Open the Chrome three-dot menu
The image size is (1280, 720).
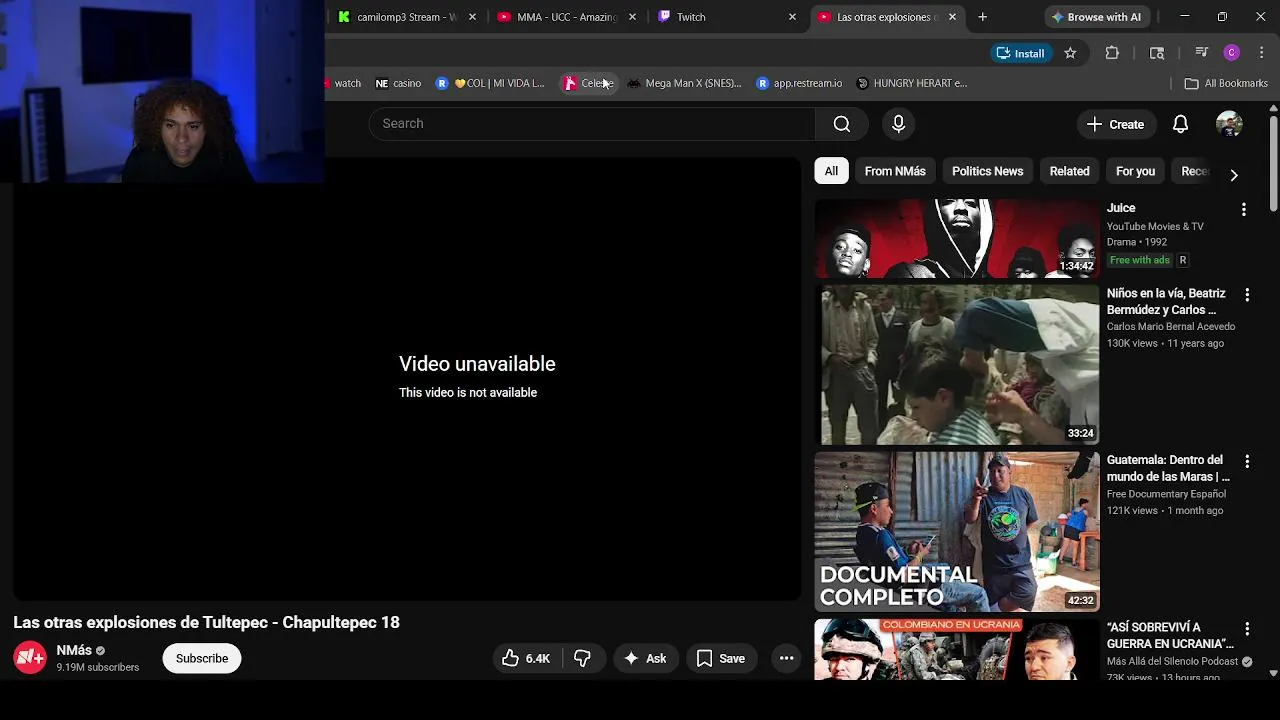click(1260, 53)
